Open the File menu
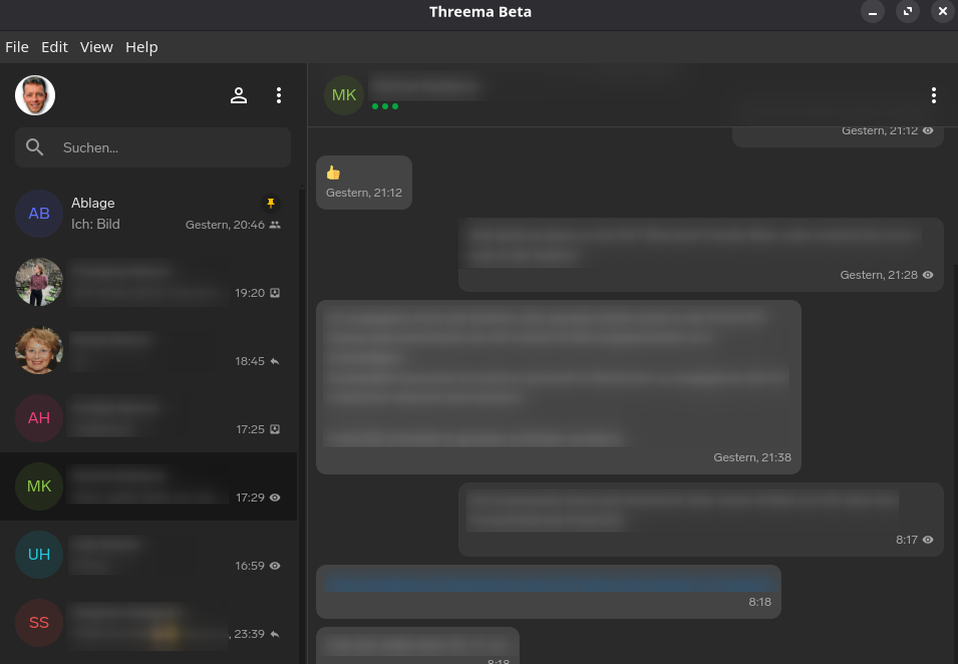 click(17, 47)
